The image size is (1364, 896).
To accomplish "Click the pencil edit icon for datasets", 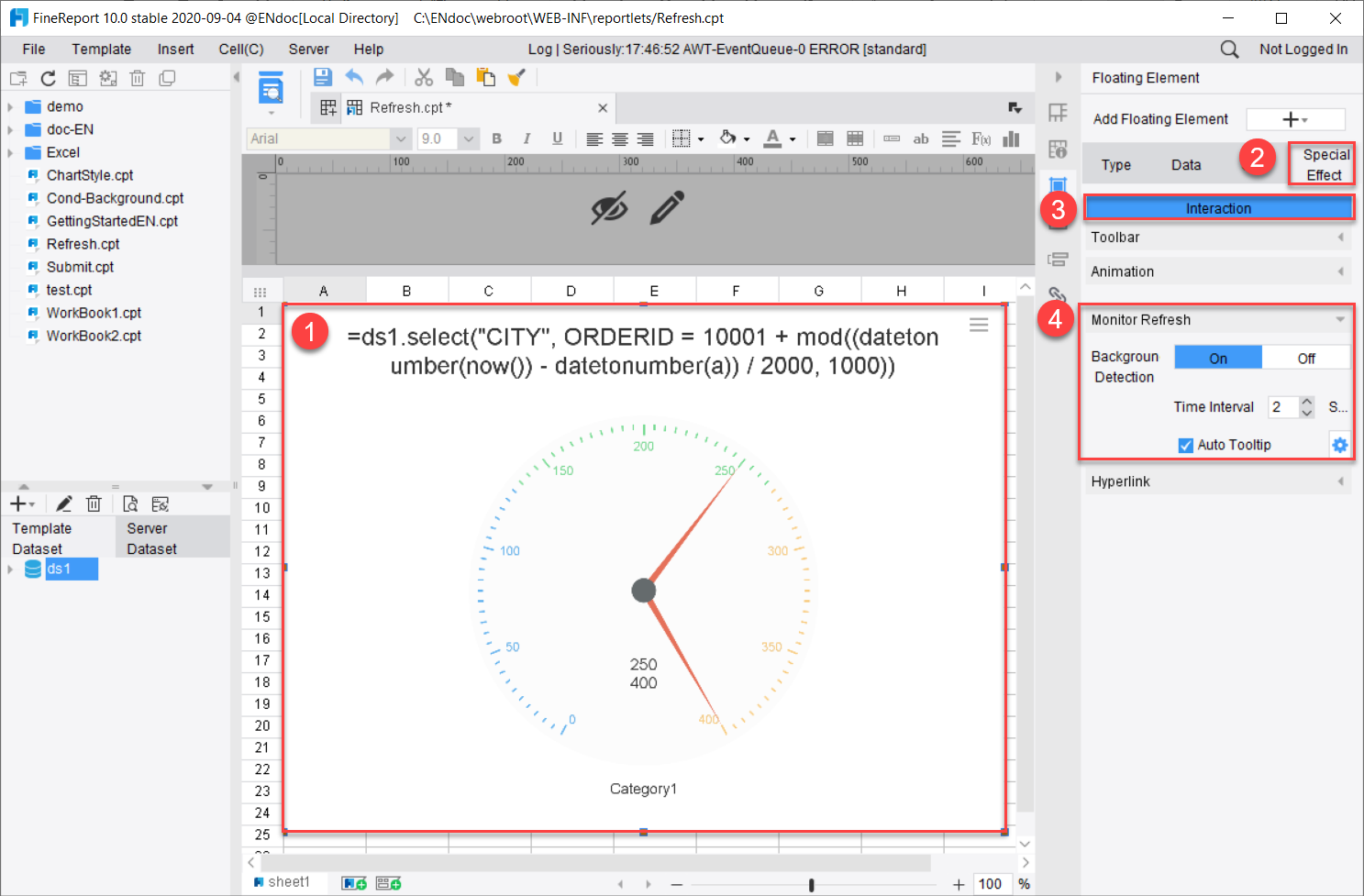I will (63, 503).
